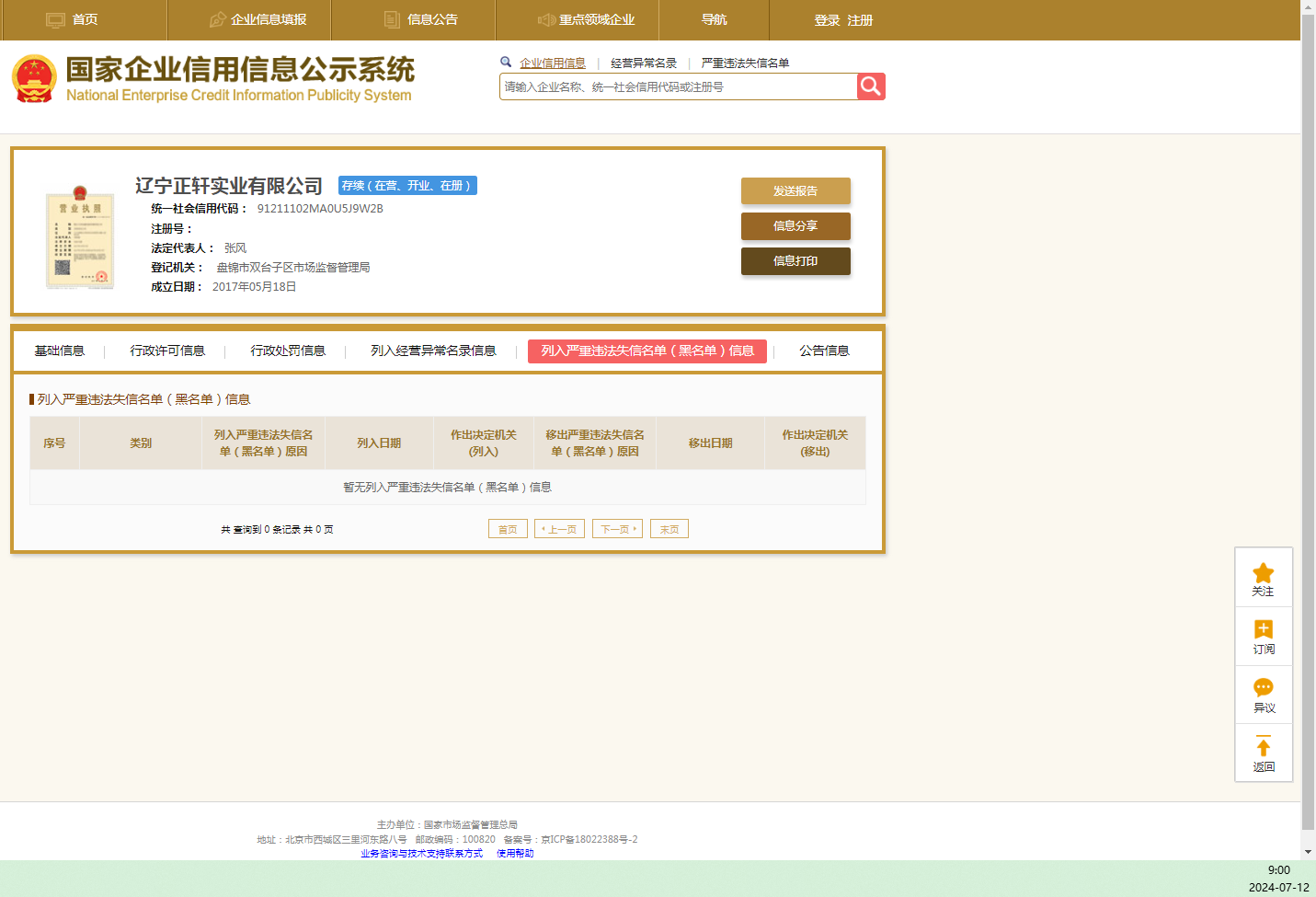Click the date 2024-07-12

point(1279,888)
